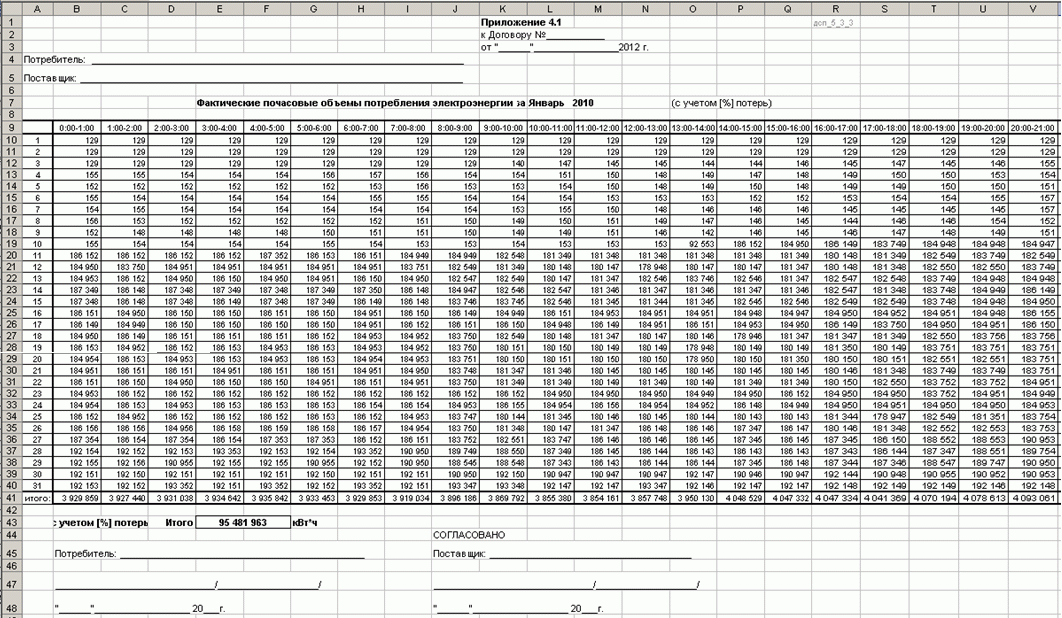Click the row 19 header
This screenshot has height=618, width=1062.
pyautogui.click(x=11, y=243)
